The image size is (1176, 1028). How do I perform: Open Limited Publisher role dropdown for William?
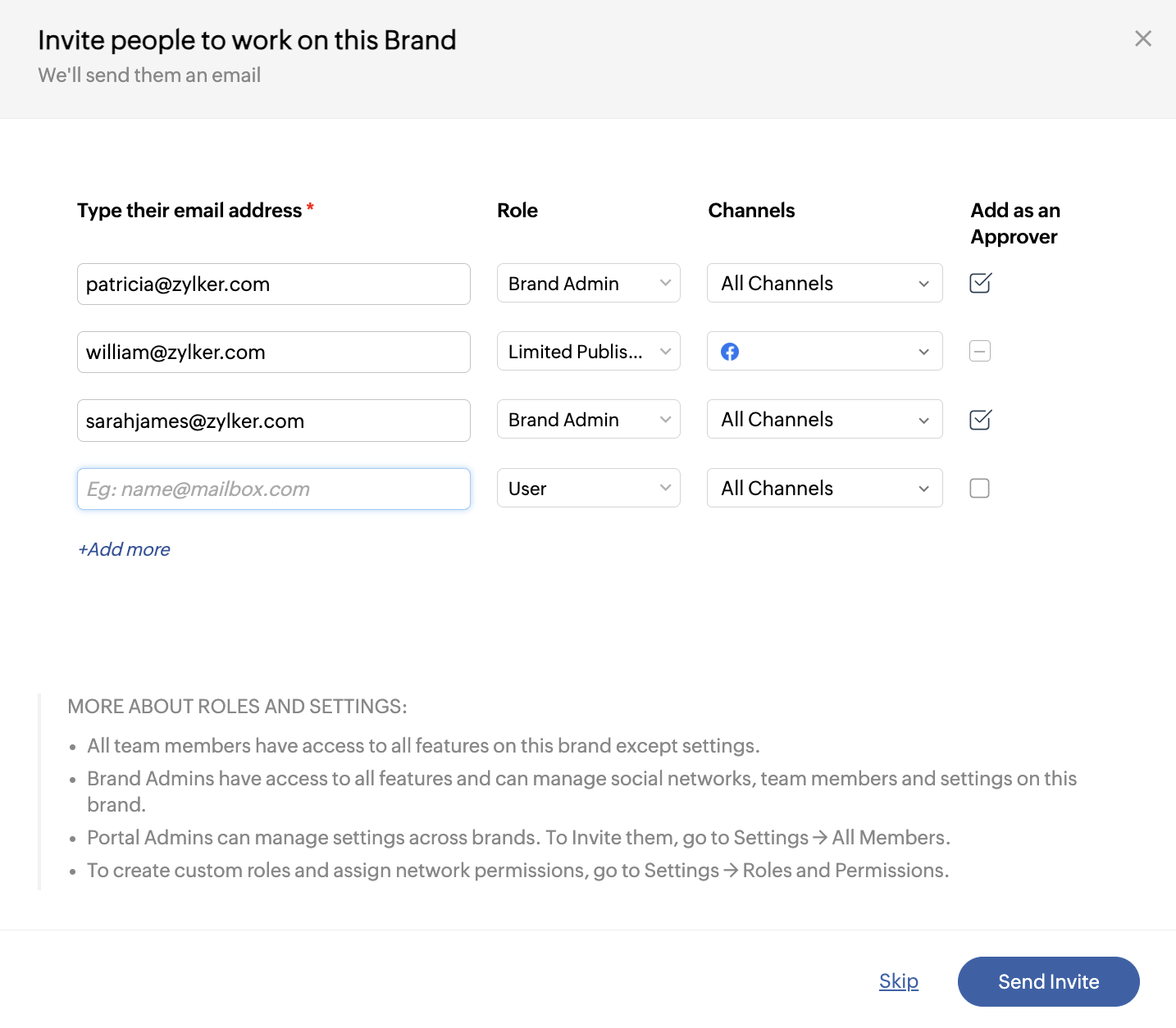[588, 352]
